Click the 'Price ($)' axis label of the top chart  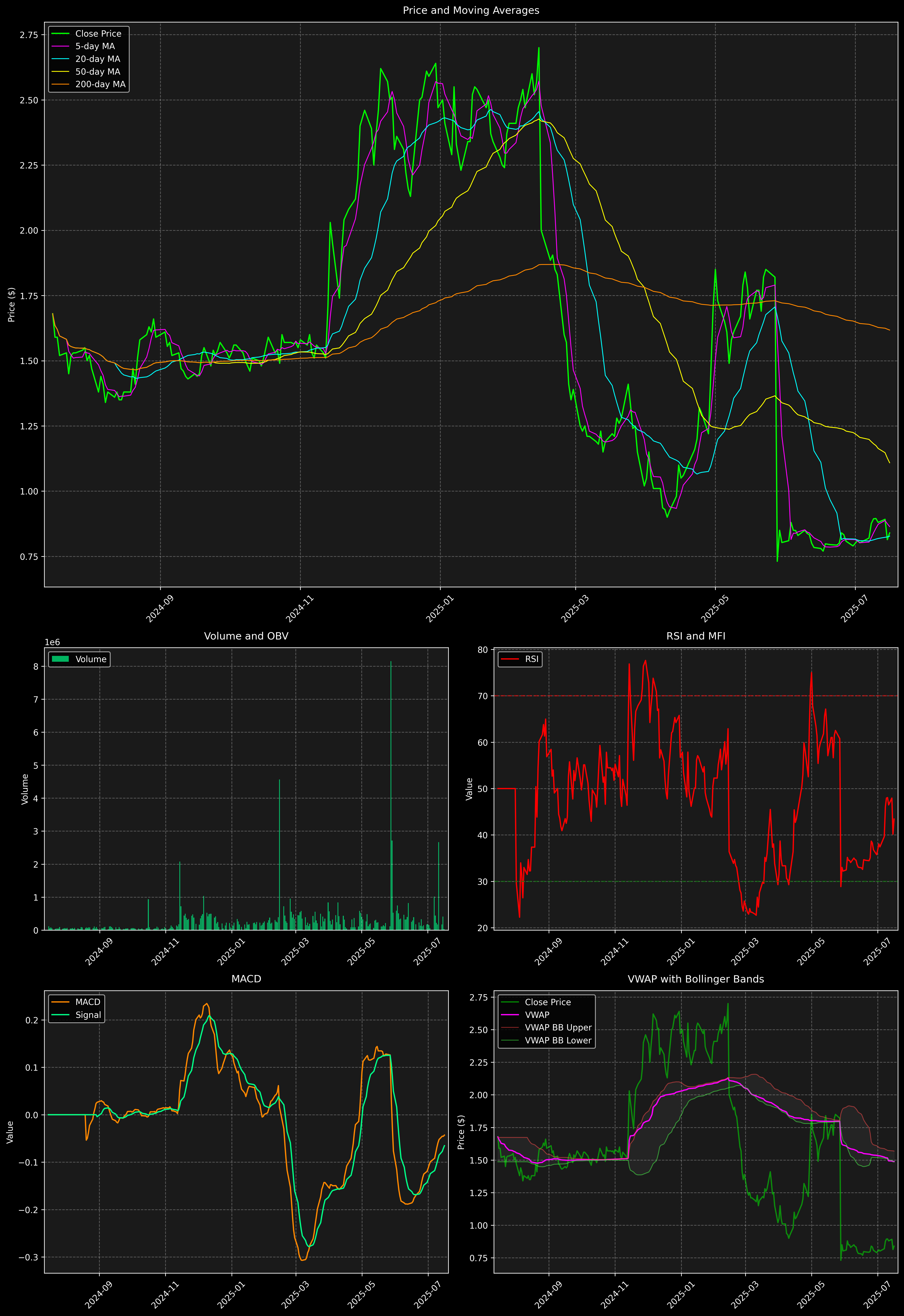[11, 305]
